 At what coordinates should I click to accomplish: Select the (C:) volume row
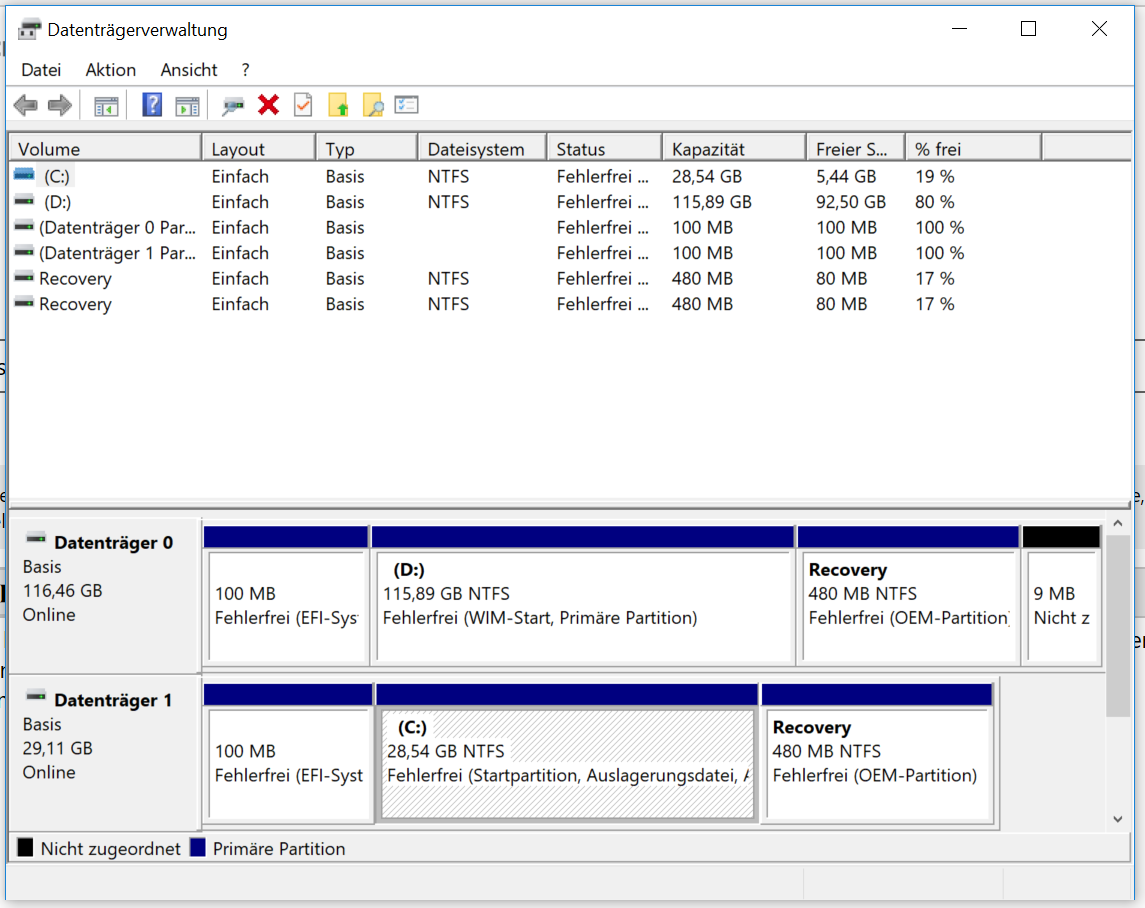(524, 176)
